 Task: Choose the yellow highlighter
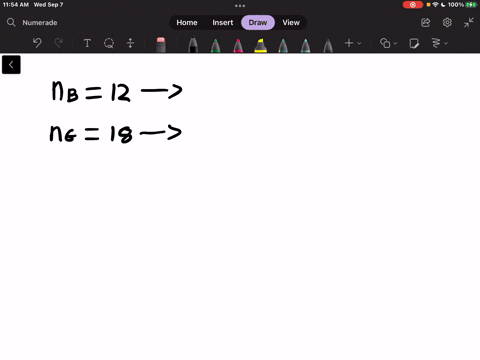[260, 45]
